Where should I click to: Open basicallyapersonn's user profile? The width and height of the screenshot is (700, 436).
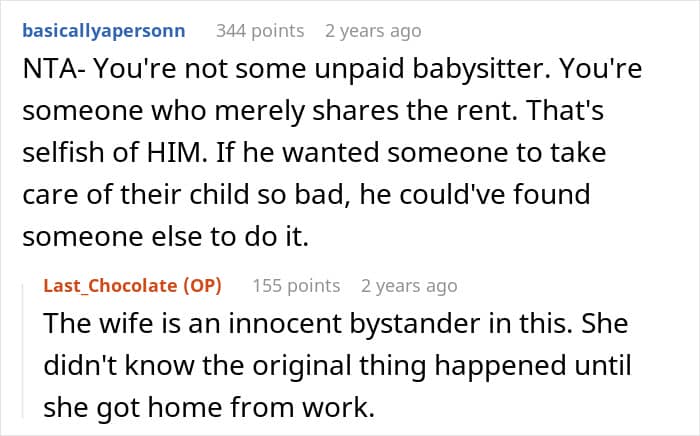tap(104, 31)
